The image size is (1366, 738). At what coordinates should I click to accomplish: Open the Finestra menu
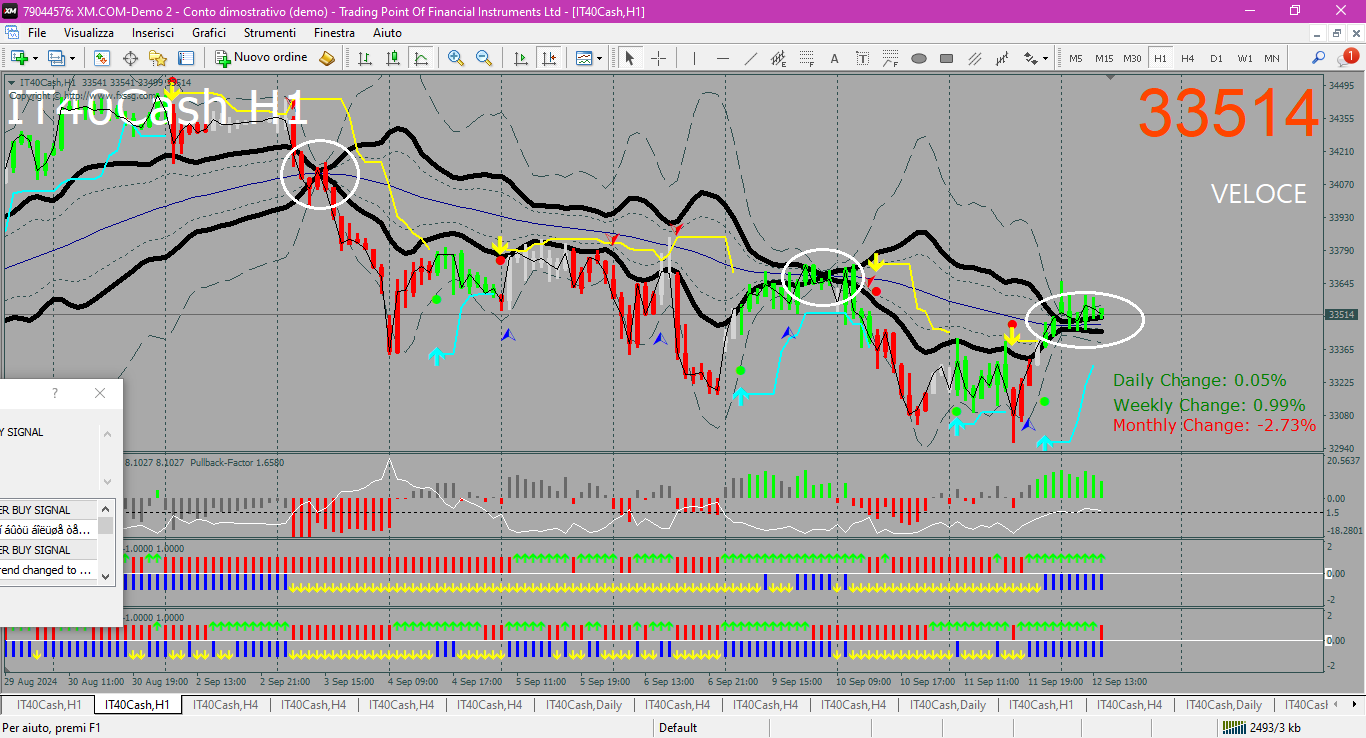[334, 33]
